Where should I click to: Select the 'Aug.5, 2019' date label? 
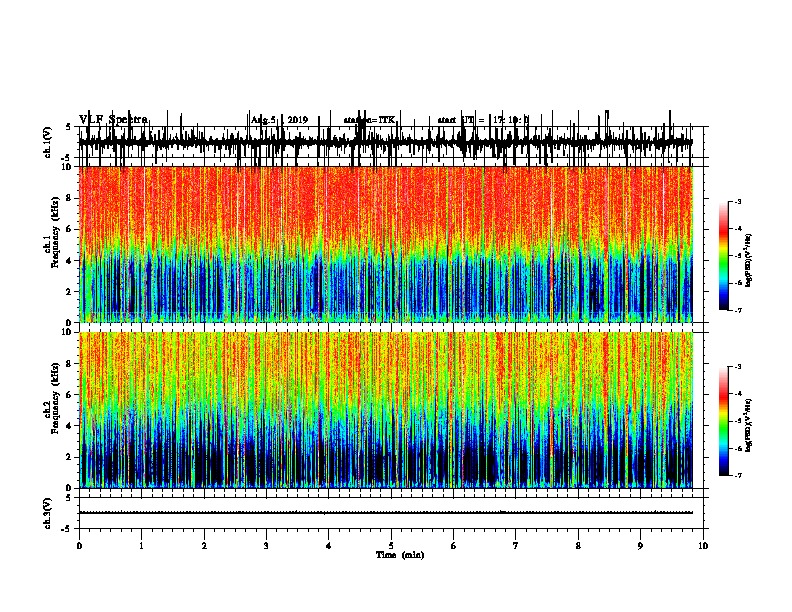pos(279,120)
